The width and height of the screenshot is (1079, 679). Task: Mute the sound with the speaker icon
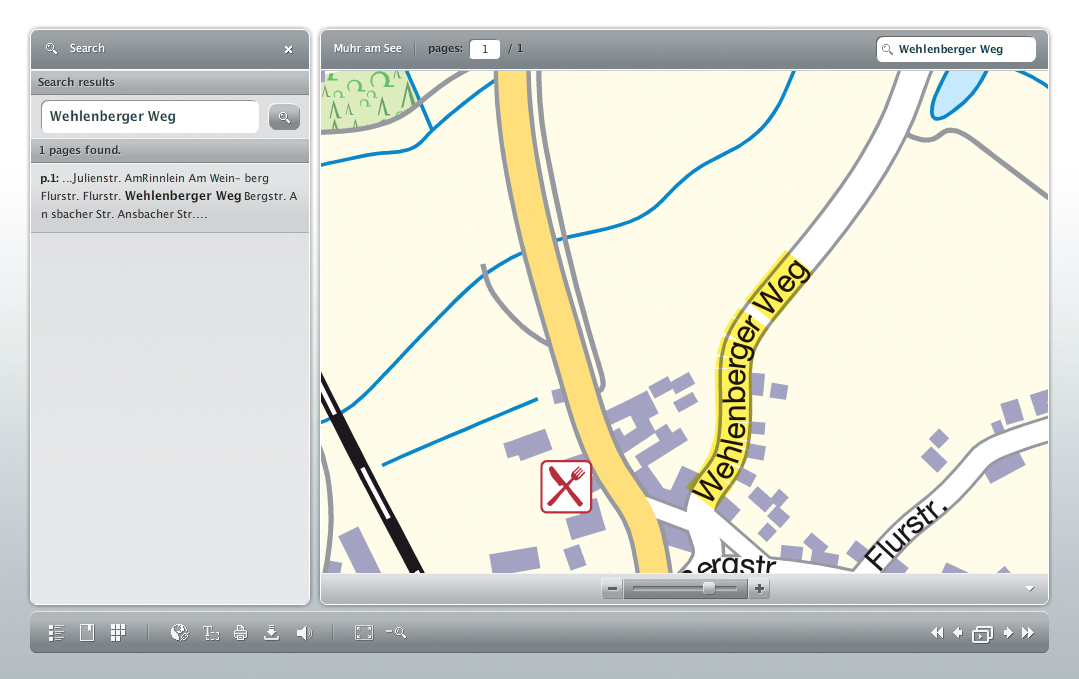tap(305, 632)
